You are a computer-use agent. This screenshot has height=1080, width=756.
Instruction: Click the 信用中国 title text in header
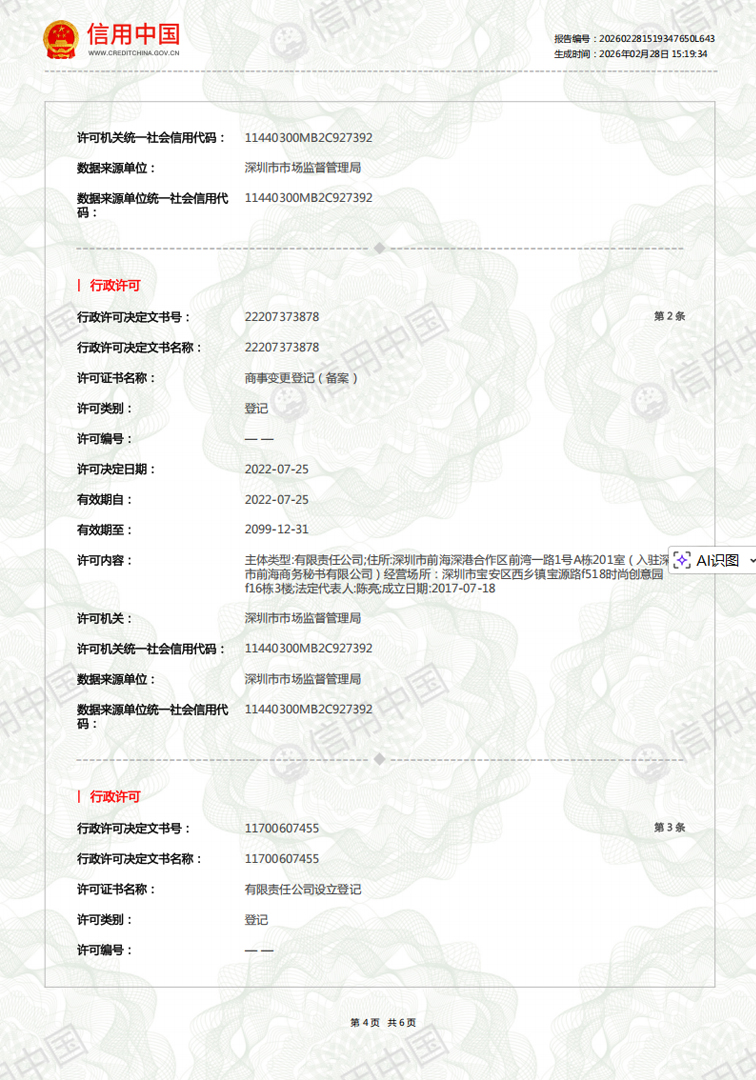tap(133, 34)
